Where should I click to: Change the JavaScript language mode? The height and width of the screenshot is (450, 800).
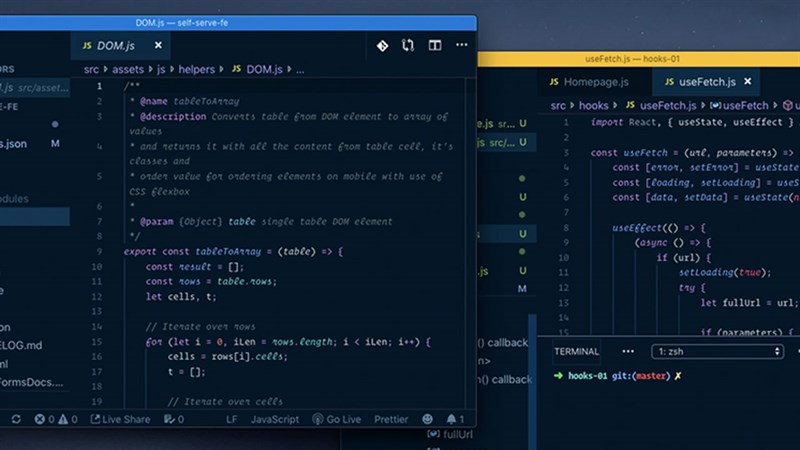[274, 419]
